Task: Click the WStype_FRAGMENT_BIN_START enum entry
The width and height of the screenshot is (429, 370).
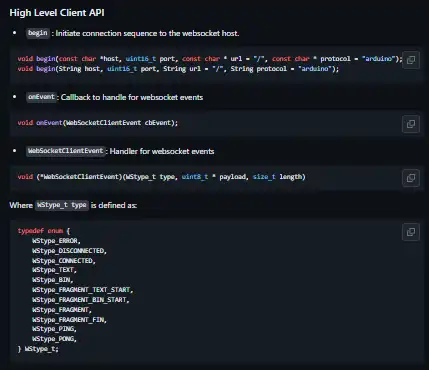Action: click(81, 300)
